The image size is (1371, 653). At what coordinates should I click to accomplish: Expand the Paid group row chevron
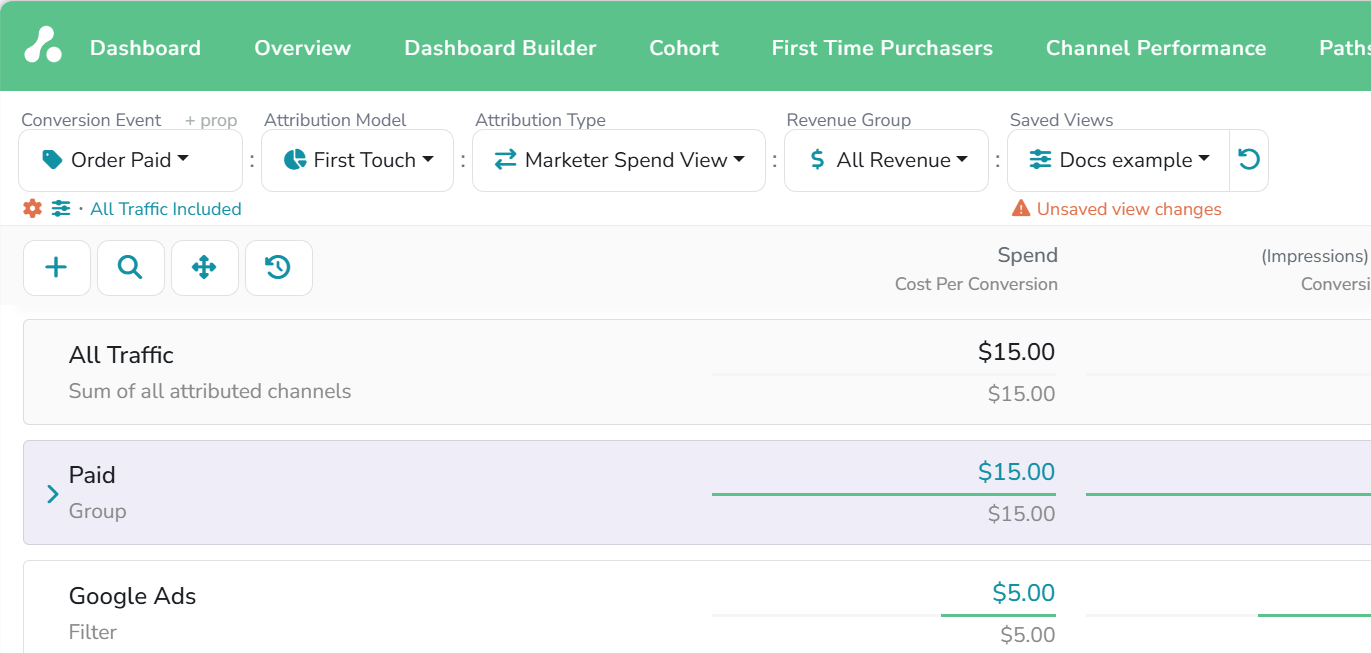(x=53, y=493)
